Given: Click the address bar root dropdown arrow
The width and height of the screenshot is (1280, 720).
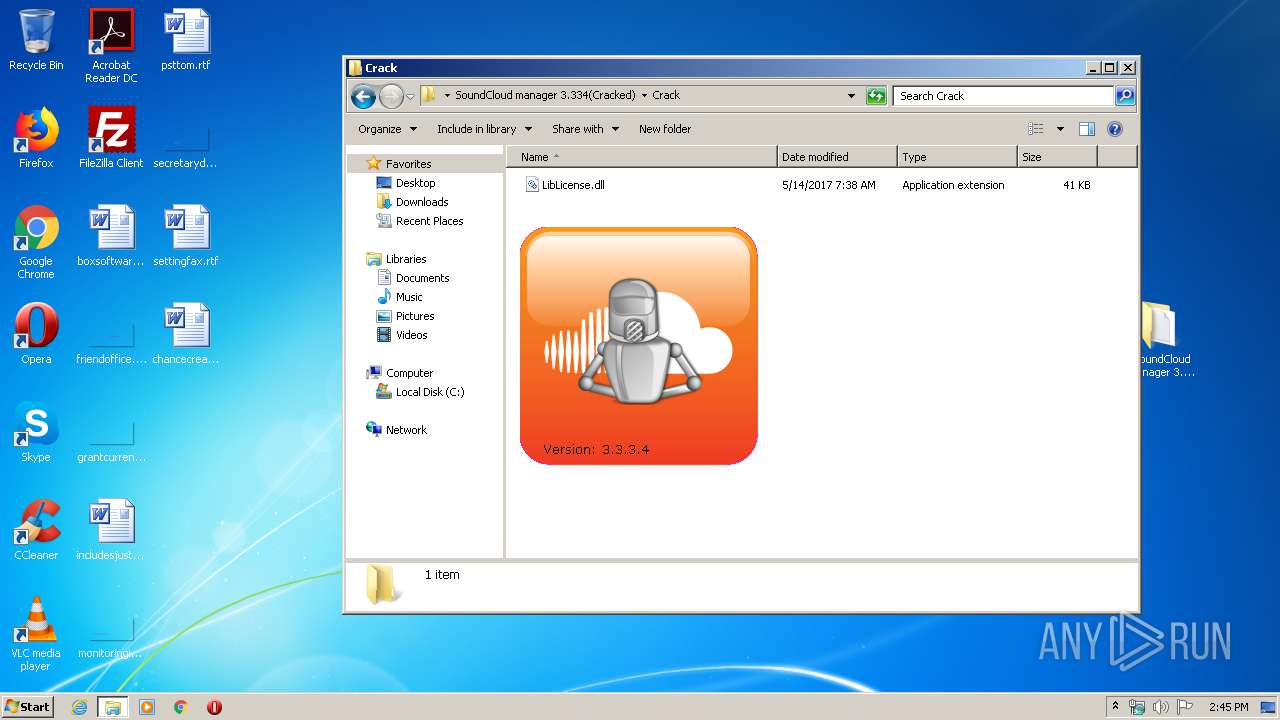Looking at the screenshot, I should 447,96.
